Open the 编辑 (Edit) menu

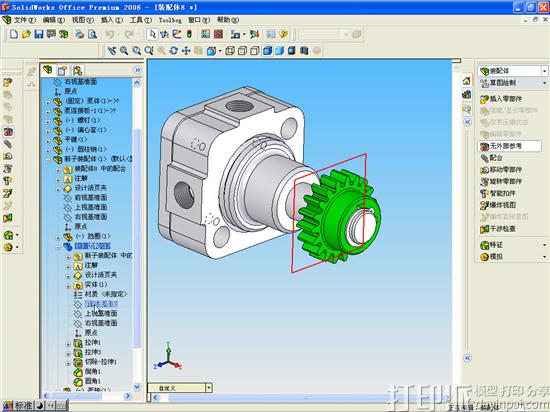54,20
